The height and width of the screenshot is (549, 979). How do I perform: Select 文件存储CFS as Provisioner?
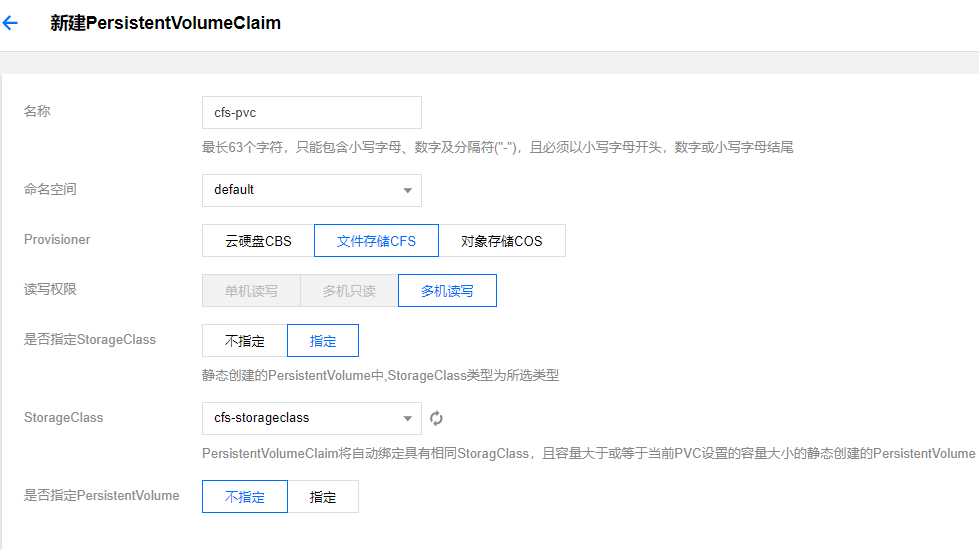click(x=376, y=240)
